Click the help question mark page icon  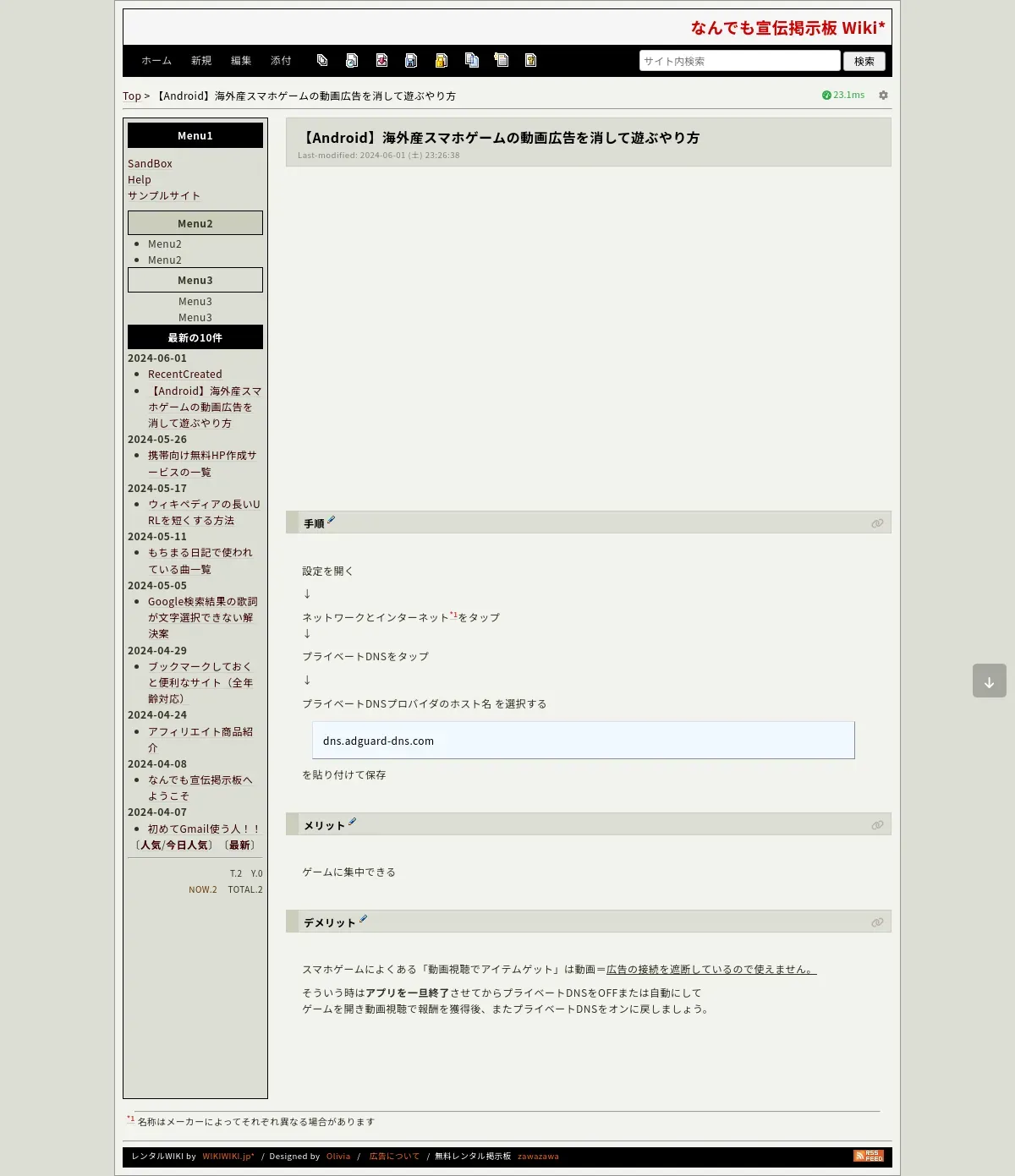pyautogui.click(x=530, y=60)
